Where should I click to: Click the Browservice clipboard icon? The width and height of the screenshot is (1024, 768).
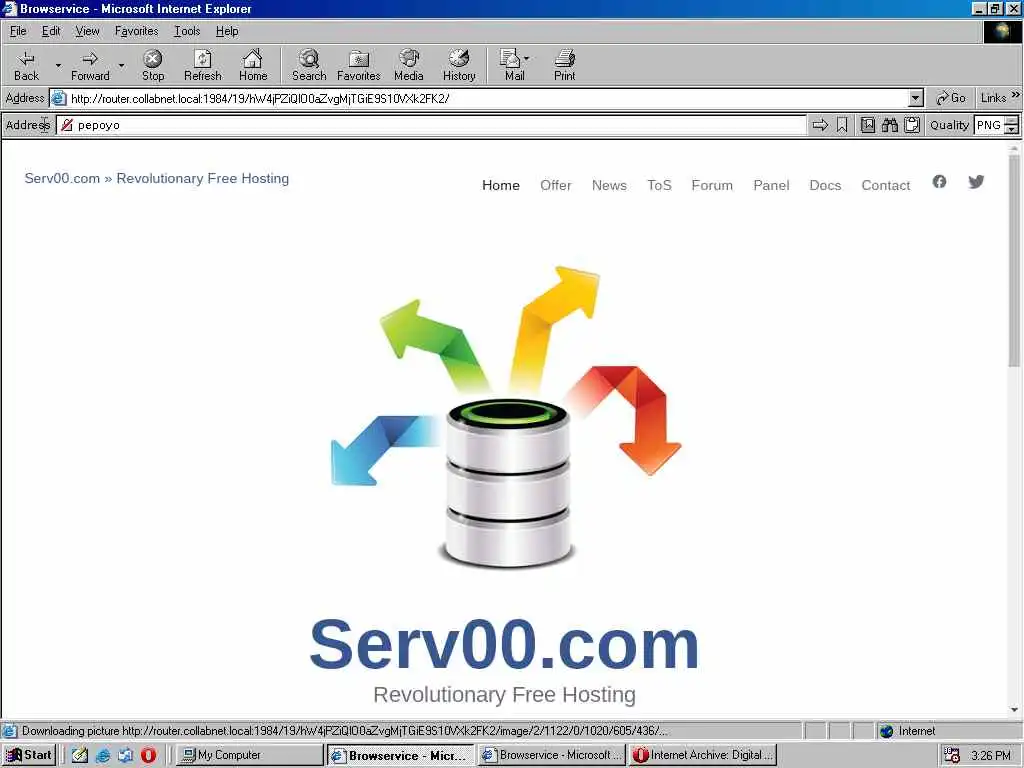[912, 125]
